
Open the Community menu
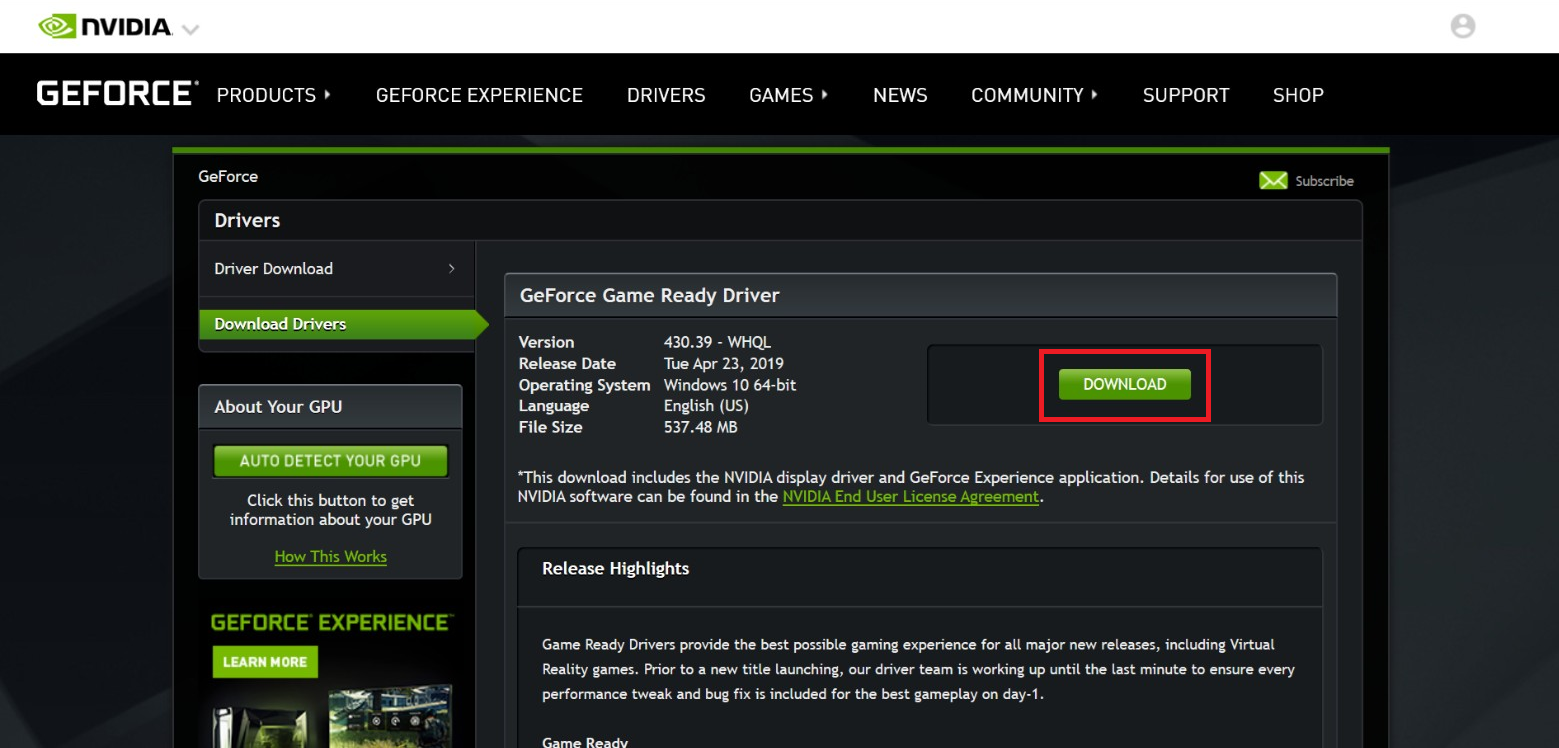tap(1027, 95)
